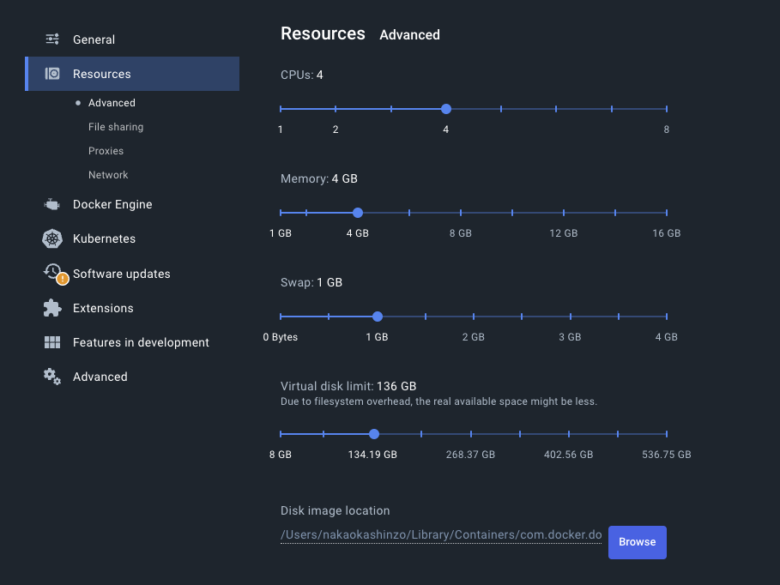
Task: Set Swap slider to the 4 GB mark
Action: tap(667, 316)
